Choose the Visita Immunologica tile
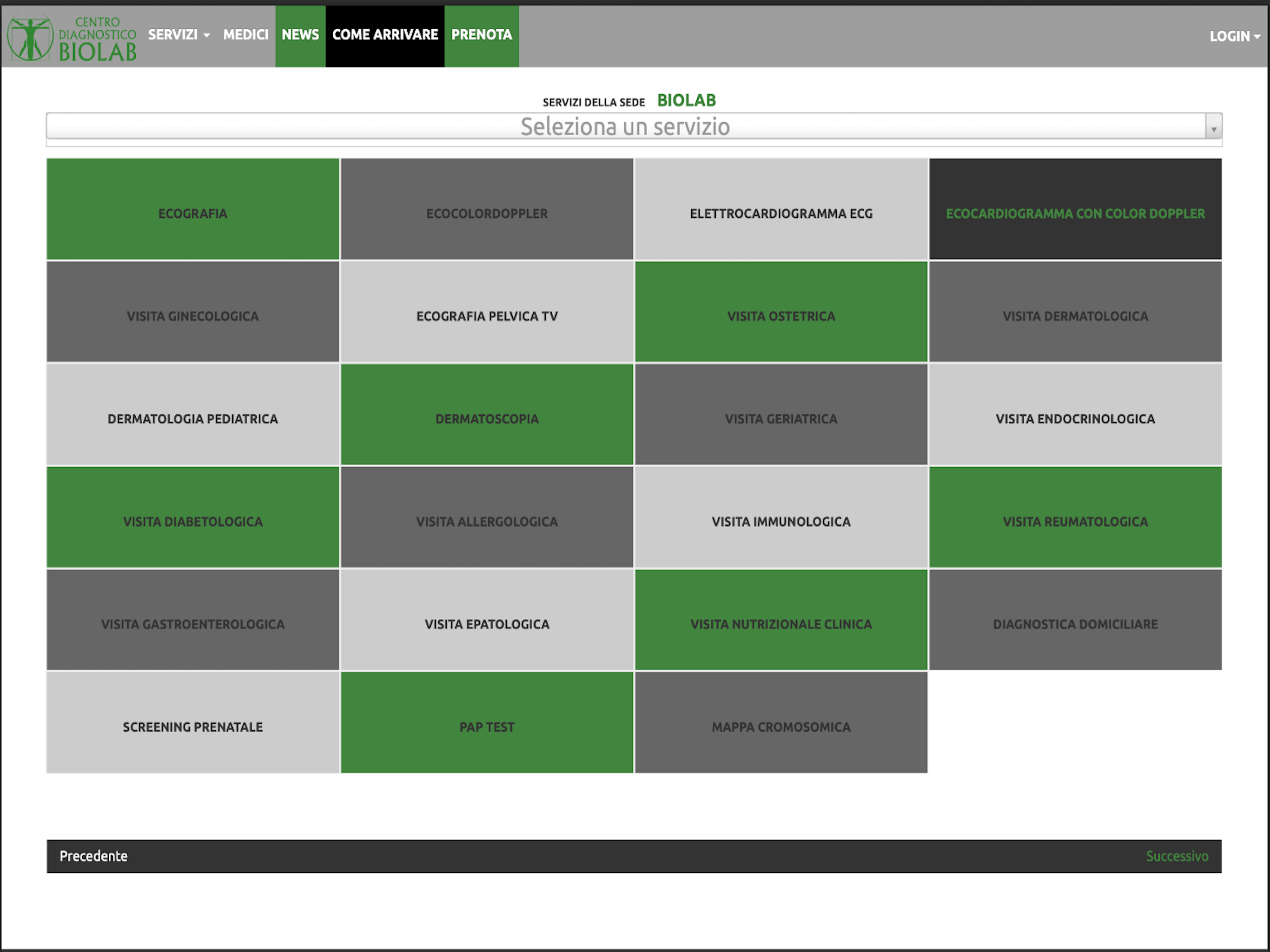Viewport: 1270px width, 952px height. click(781, 517)
